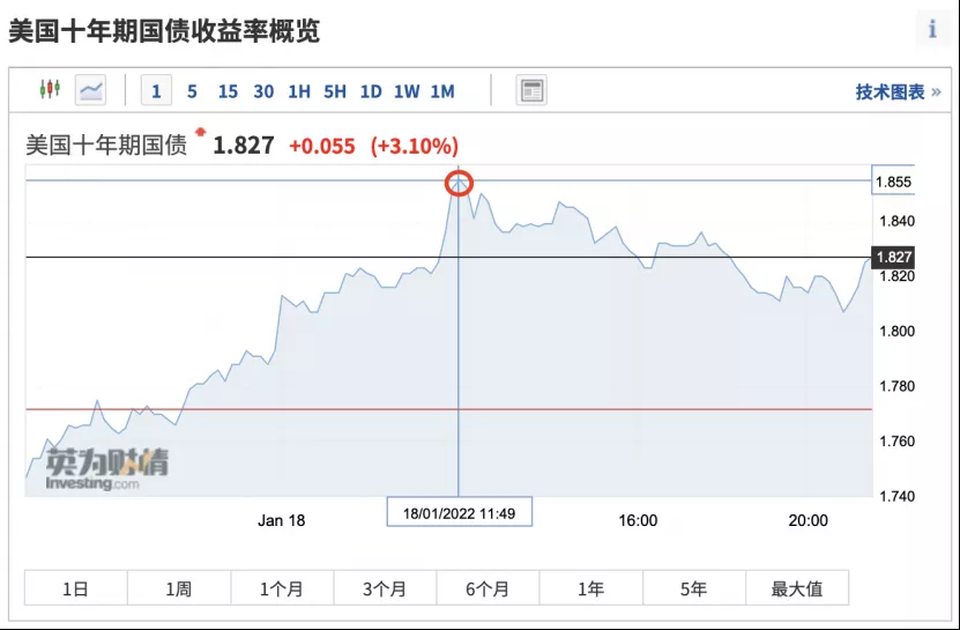
Task: Click the red arrow beside 美国十年期国债
Action: pyautogui.click(x=200, y=132)
